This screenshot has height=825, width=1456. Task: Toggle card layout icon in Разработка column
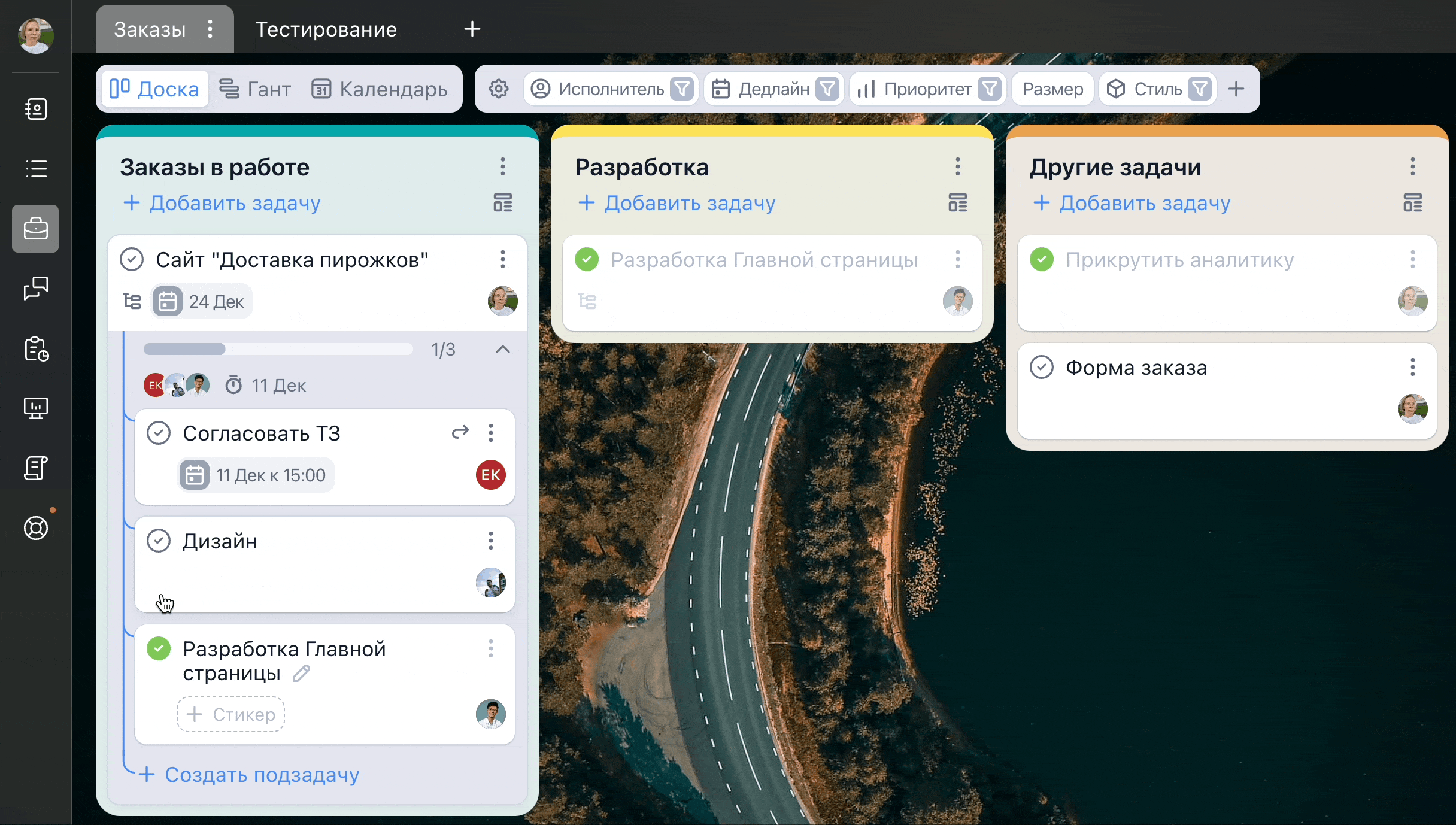[958, 203]
